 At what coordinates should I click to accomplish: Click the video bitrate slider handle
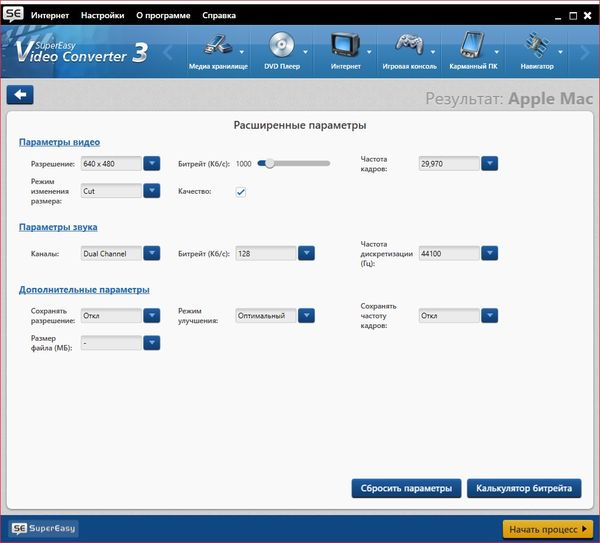point(270,164)
